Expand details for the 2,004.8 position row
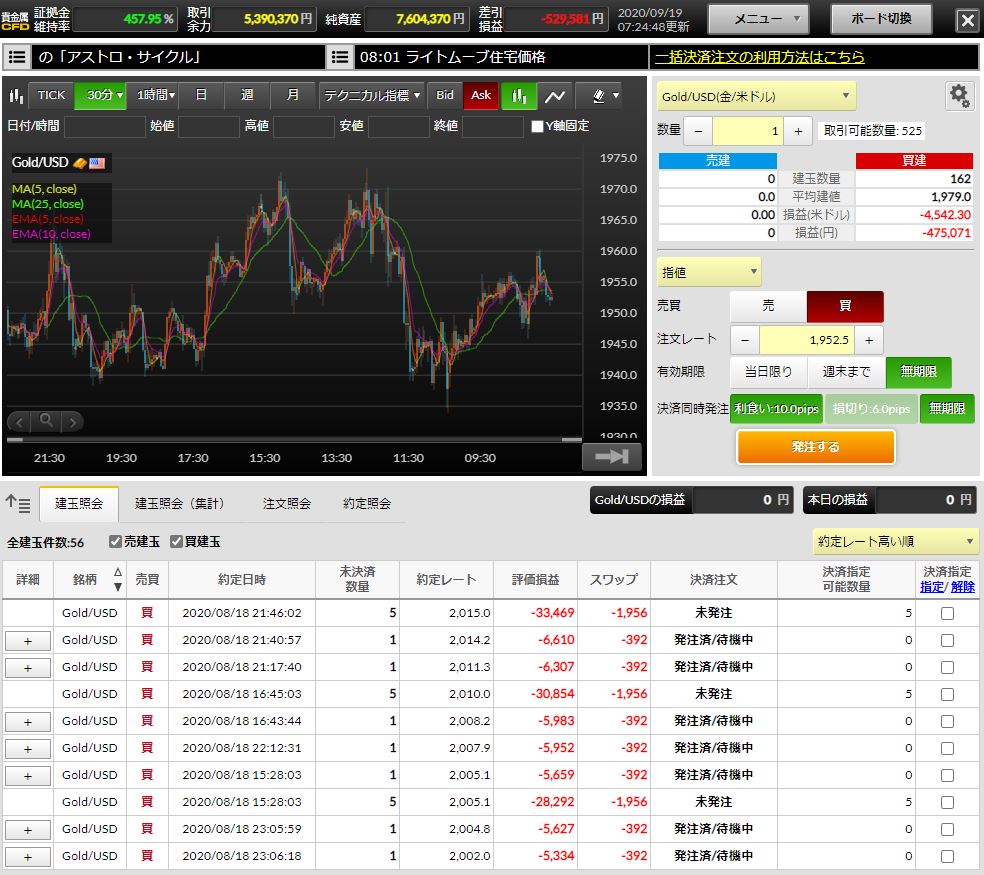The image size is (984, 875). pos(28,830)
